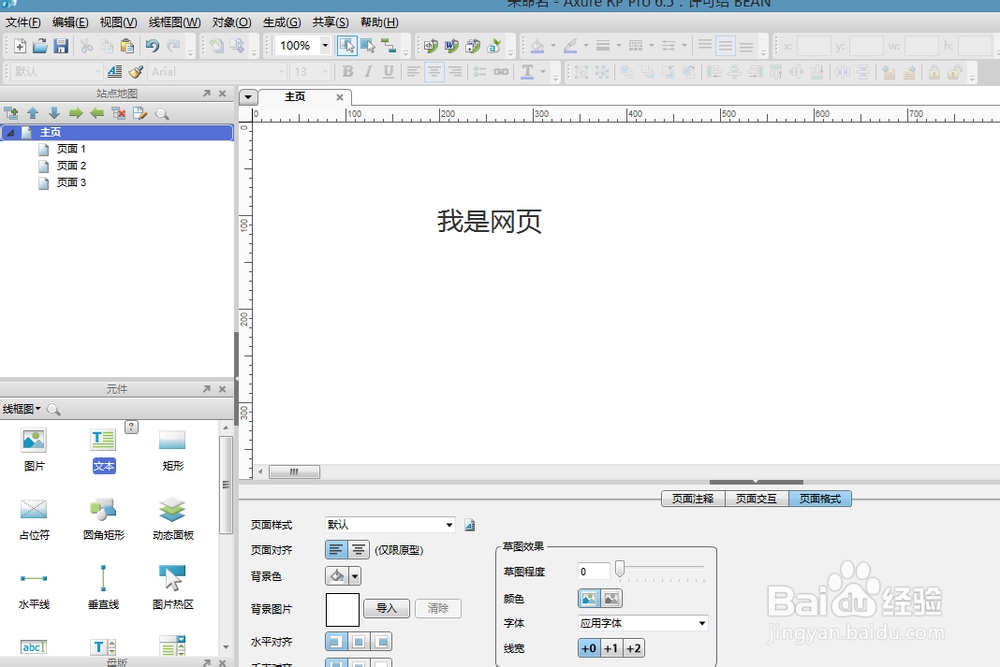Generate the HTML prototype
The width and height of the screenshot is (1000, 667).
point(431,46)
